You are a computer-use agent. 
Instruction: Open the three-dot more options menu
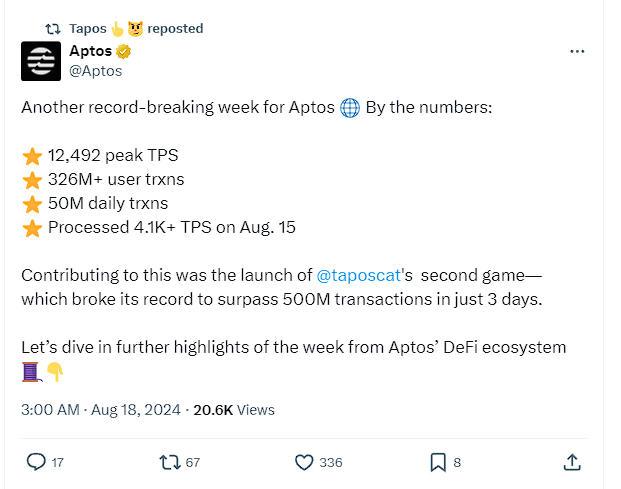pos(577,51)
